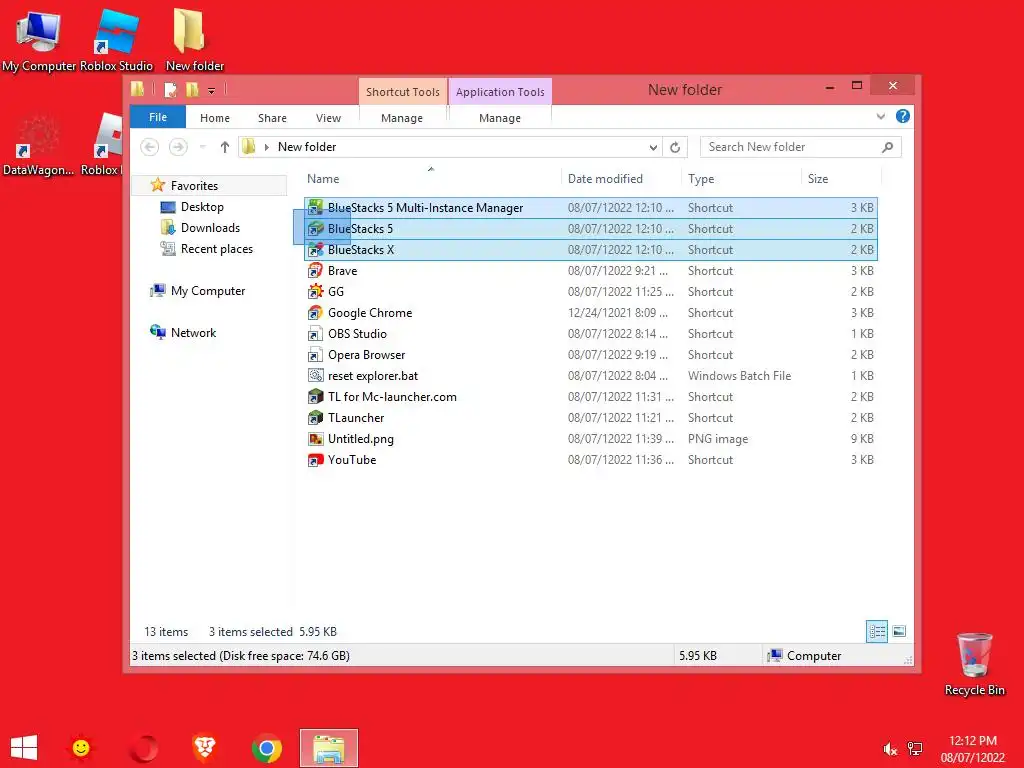Click breadcrumb arrow before New folder

266,147
